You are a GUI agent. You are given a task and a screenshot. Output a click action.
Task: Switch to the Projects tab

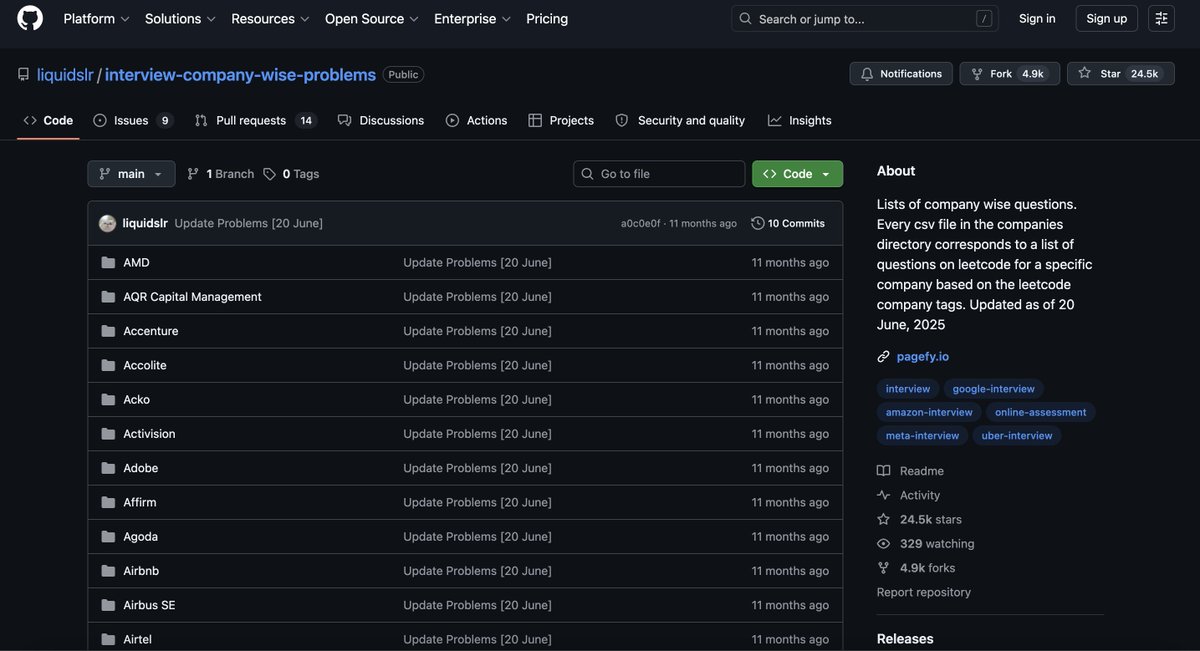pos(561,120)
